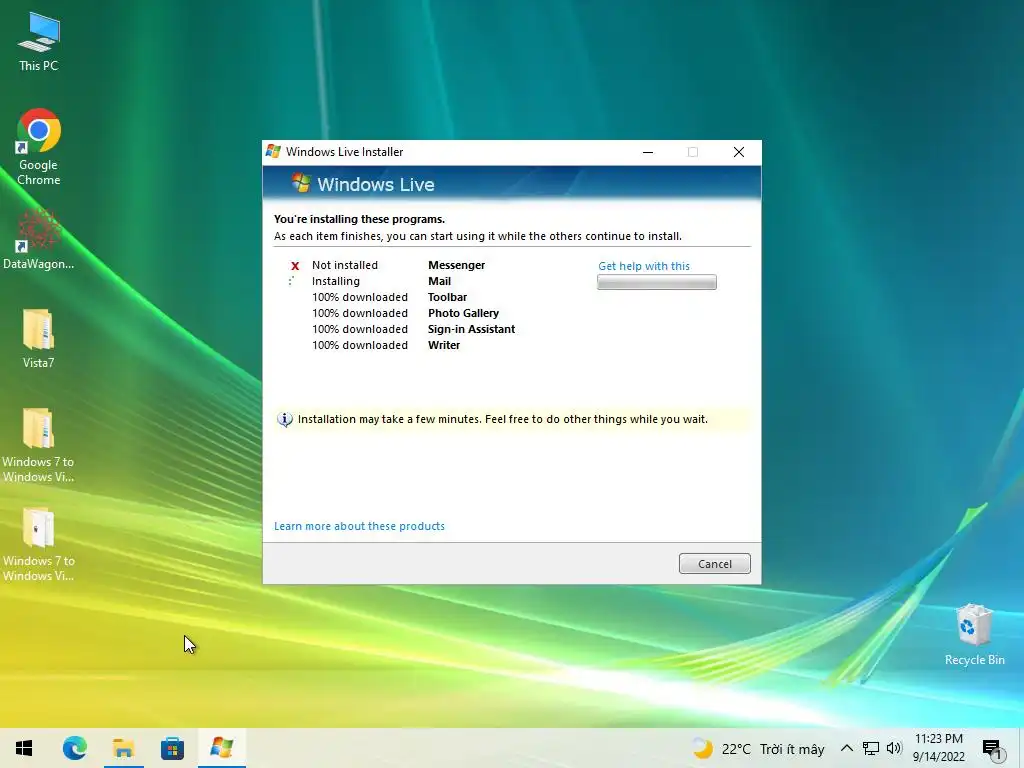Click the "You're installing these programs." heading
This screenshot has width=1024, height=768.
point(359,219)
